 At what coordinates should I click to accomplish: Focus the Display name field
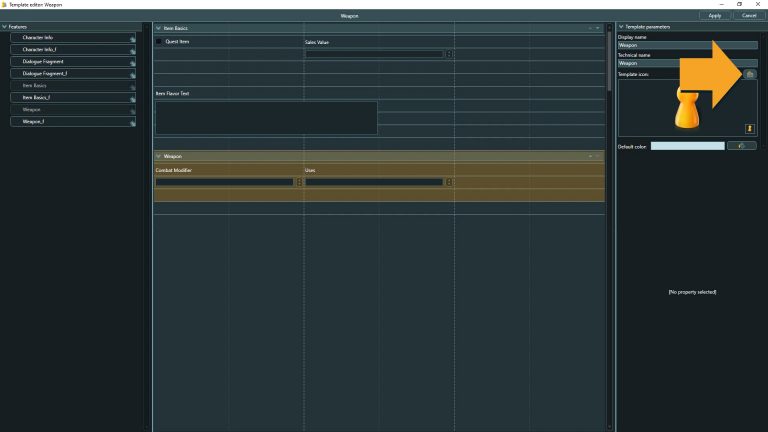[687, 45]
